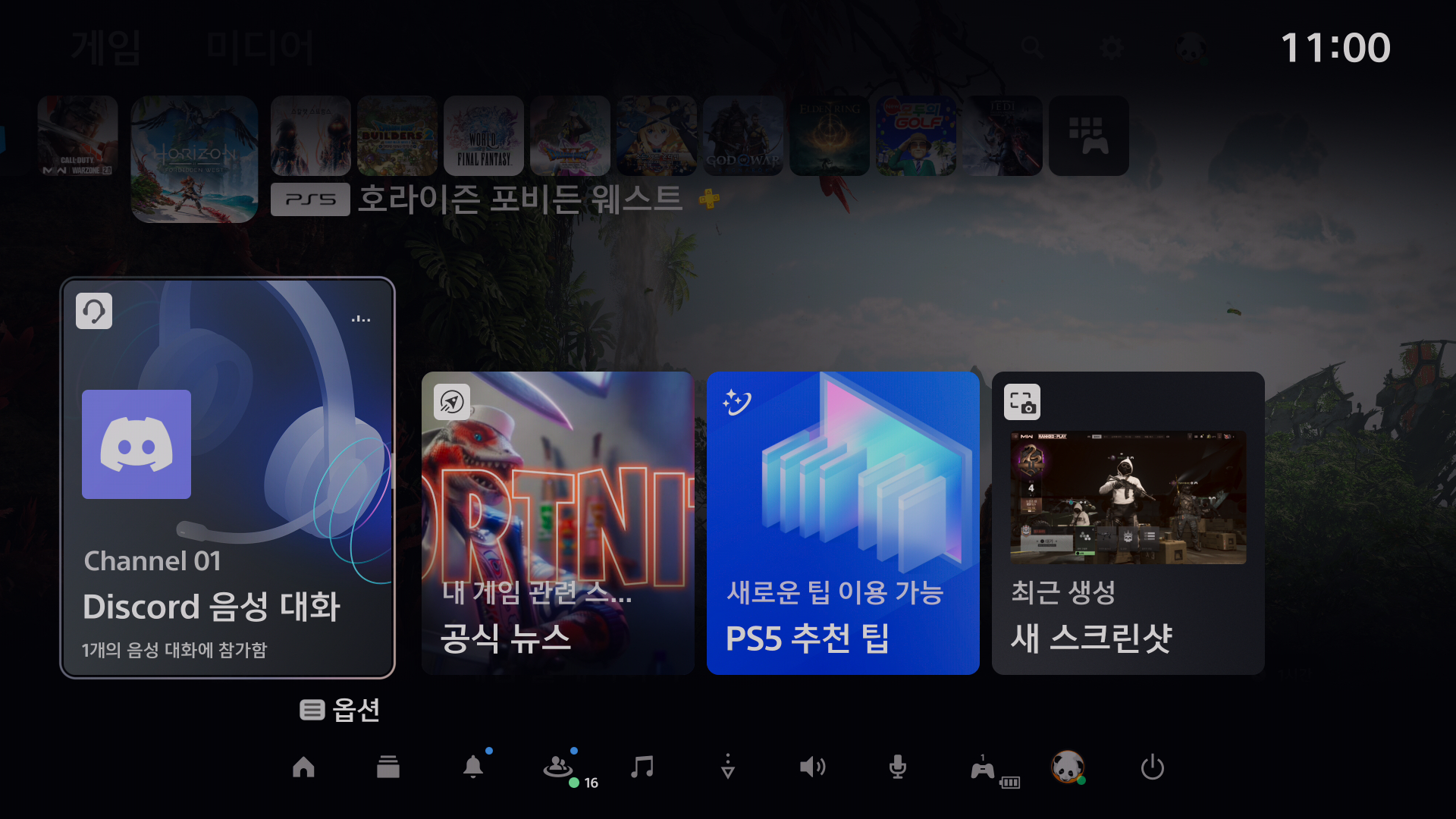This screenshot has height=819, width=1456.
Task: Select the World of Final Fantasy tile
Action: pyautogui.click(x=484, y=136)
